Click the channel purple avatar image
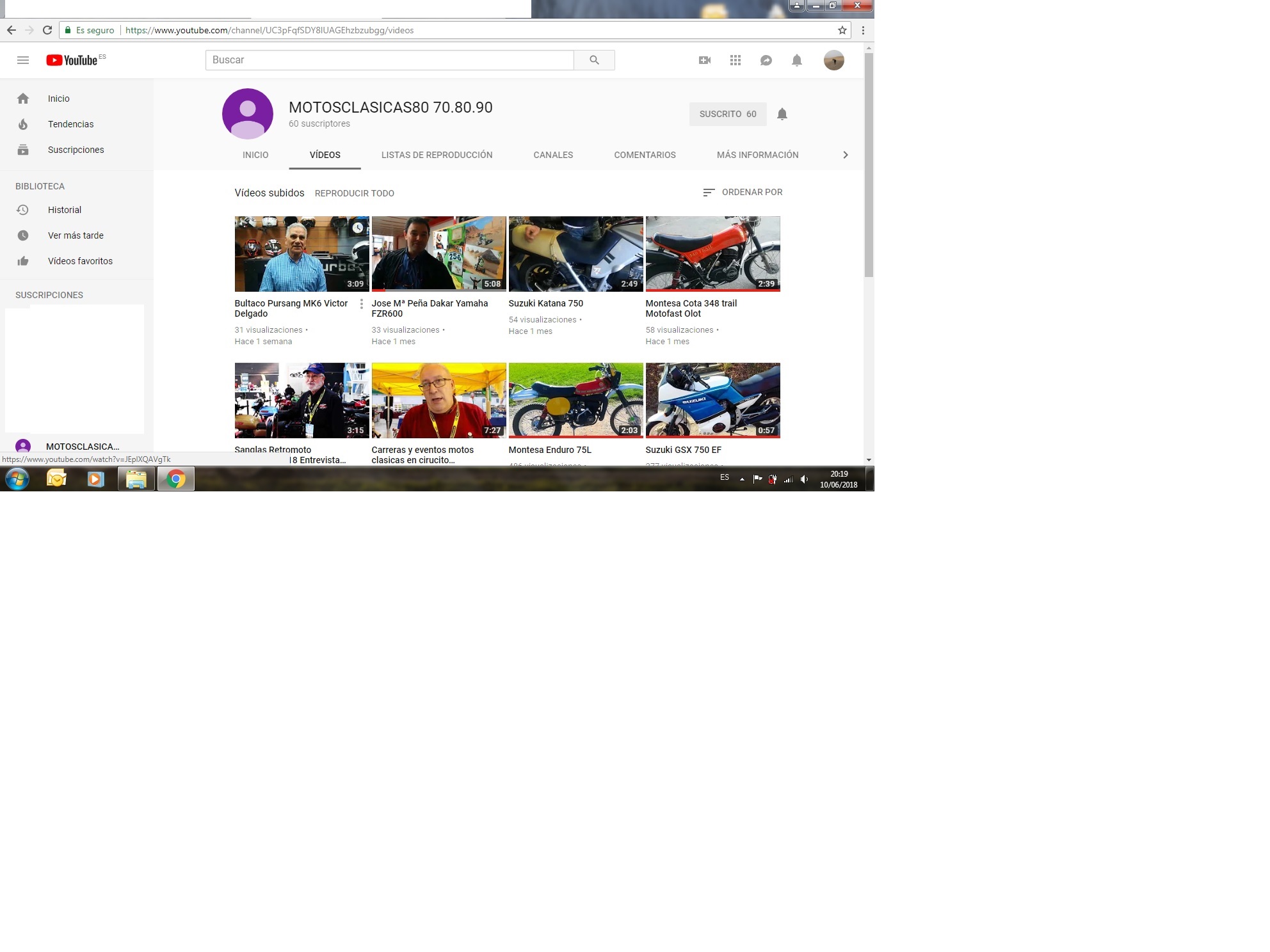The width and height of the screenshot is (1270, 952). click(x=248, y=114)
